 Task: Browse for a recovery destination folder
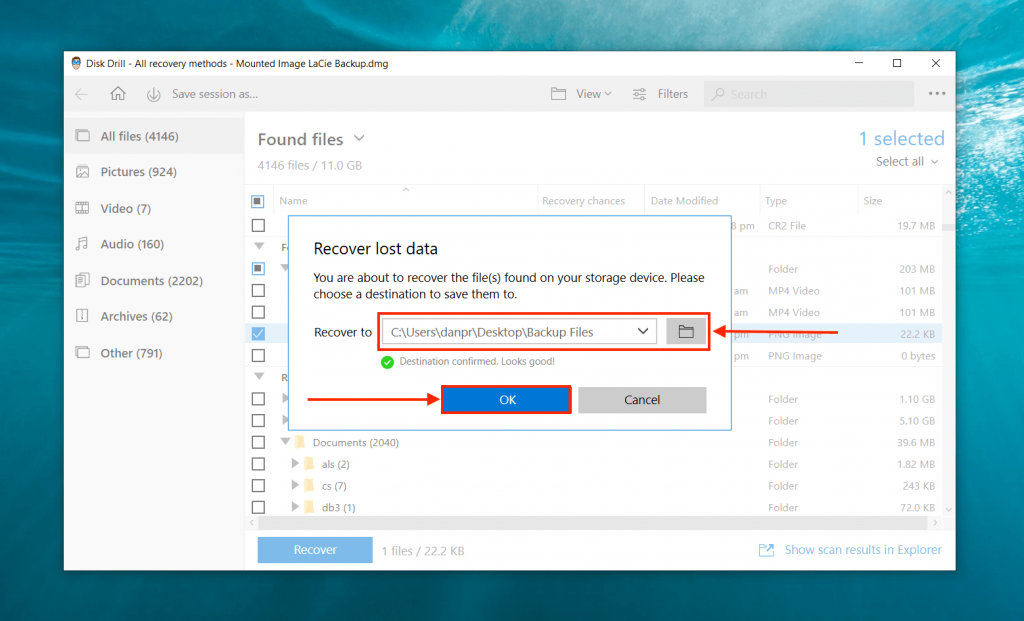click(x=686, y=331)
